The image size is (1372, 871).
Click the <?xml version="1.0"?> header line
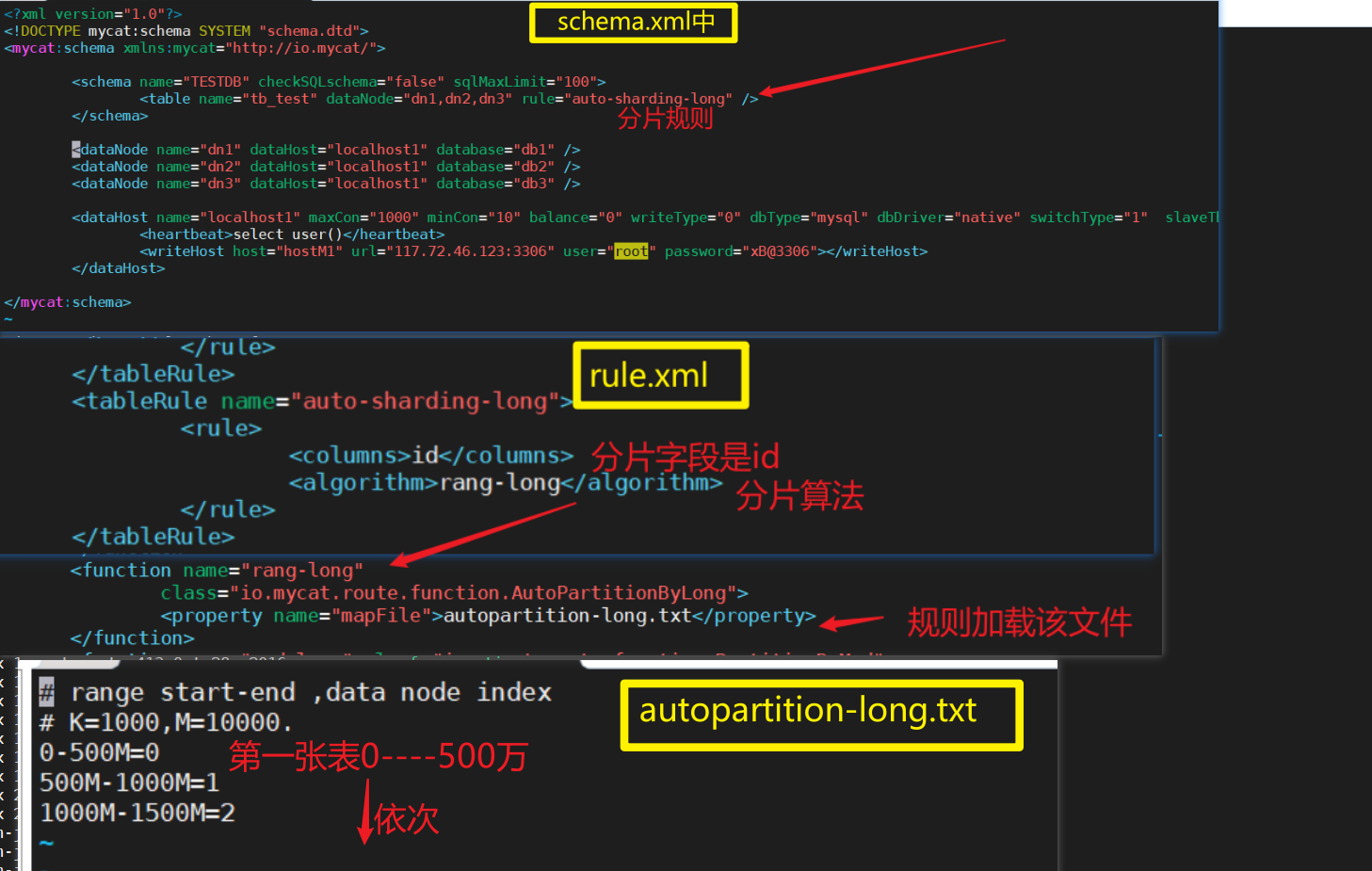93,14
